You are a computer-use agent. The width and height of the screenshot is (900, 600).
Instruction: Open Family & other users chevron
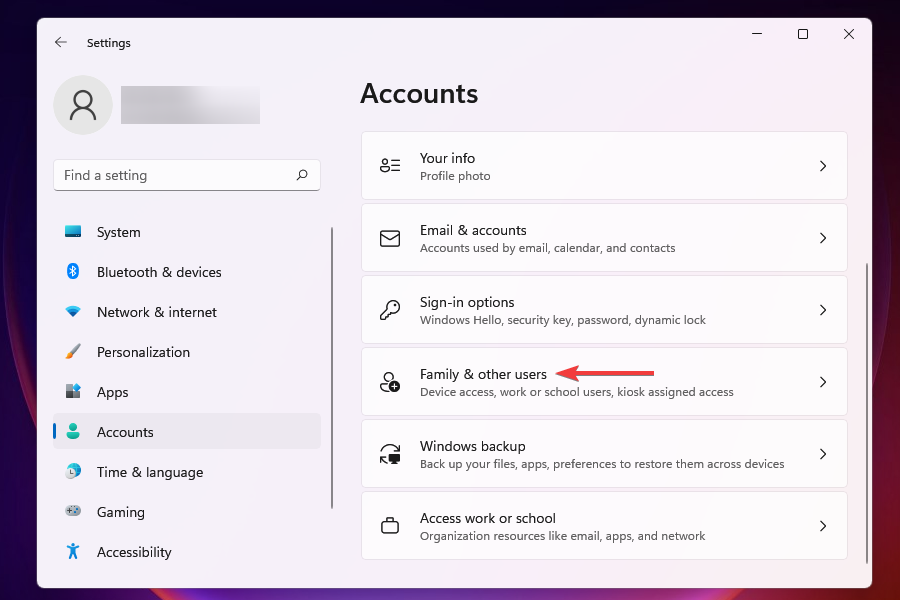(x=823, y=382)
